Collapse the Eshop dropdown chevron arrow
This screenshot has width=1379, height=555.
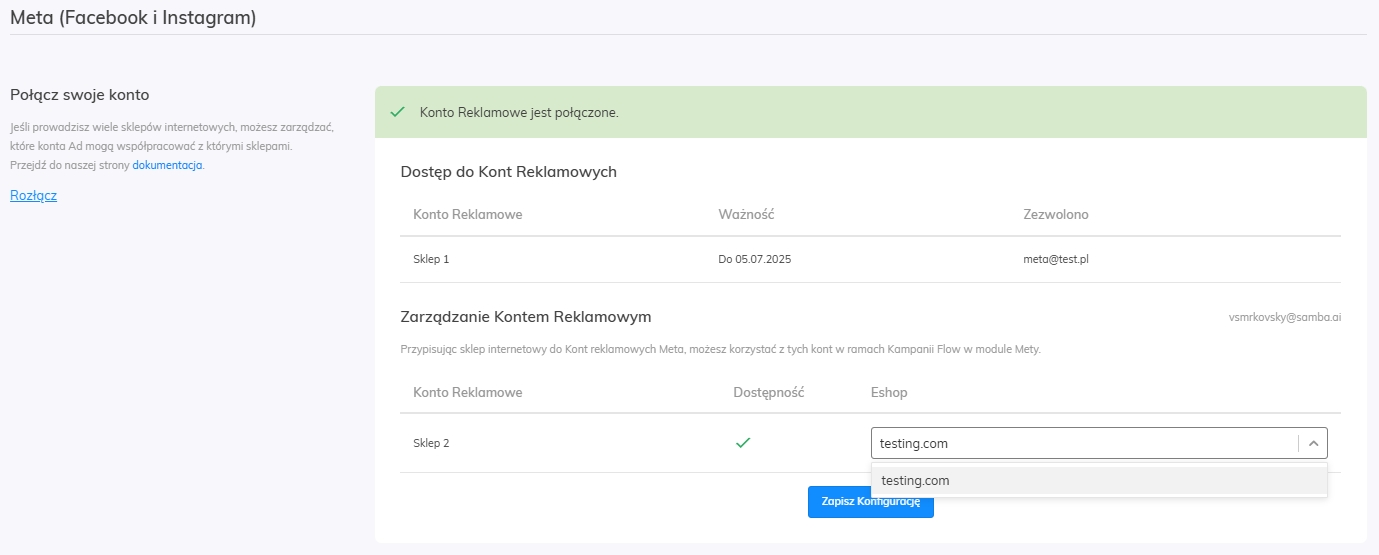pyautogui.click(x=1313, y=443)
